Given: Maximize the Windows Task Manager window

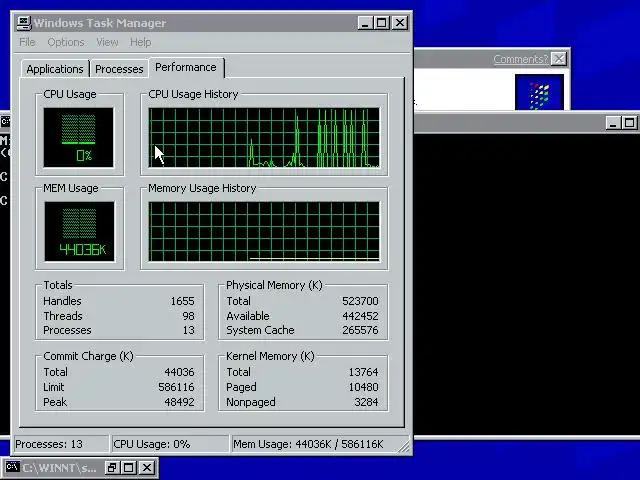Looking at the screenshot, I should (x=382, y=23).
